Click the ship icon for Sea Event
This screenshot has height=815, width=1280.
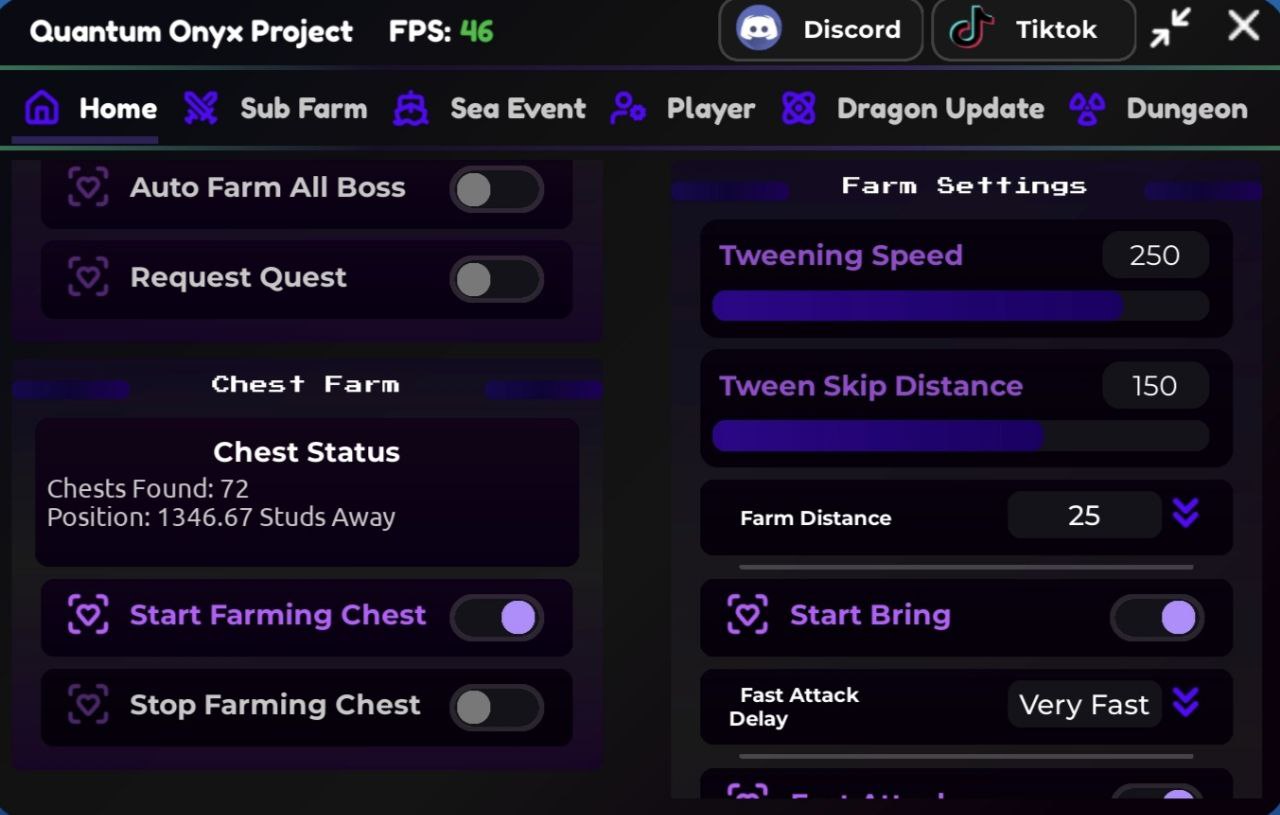click(x=411, y=108)
